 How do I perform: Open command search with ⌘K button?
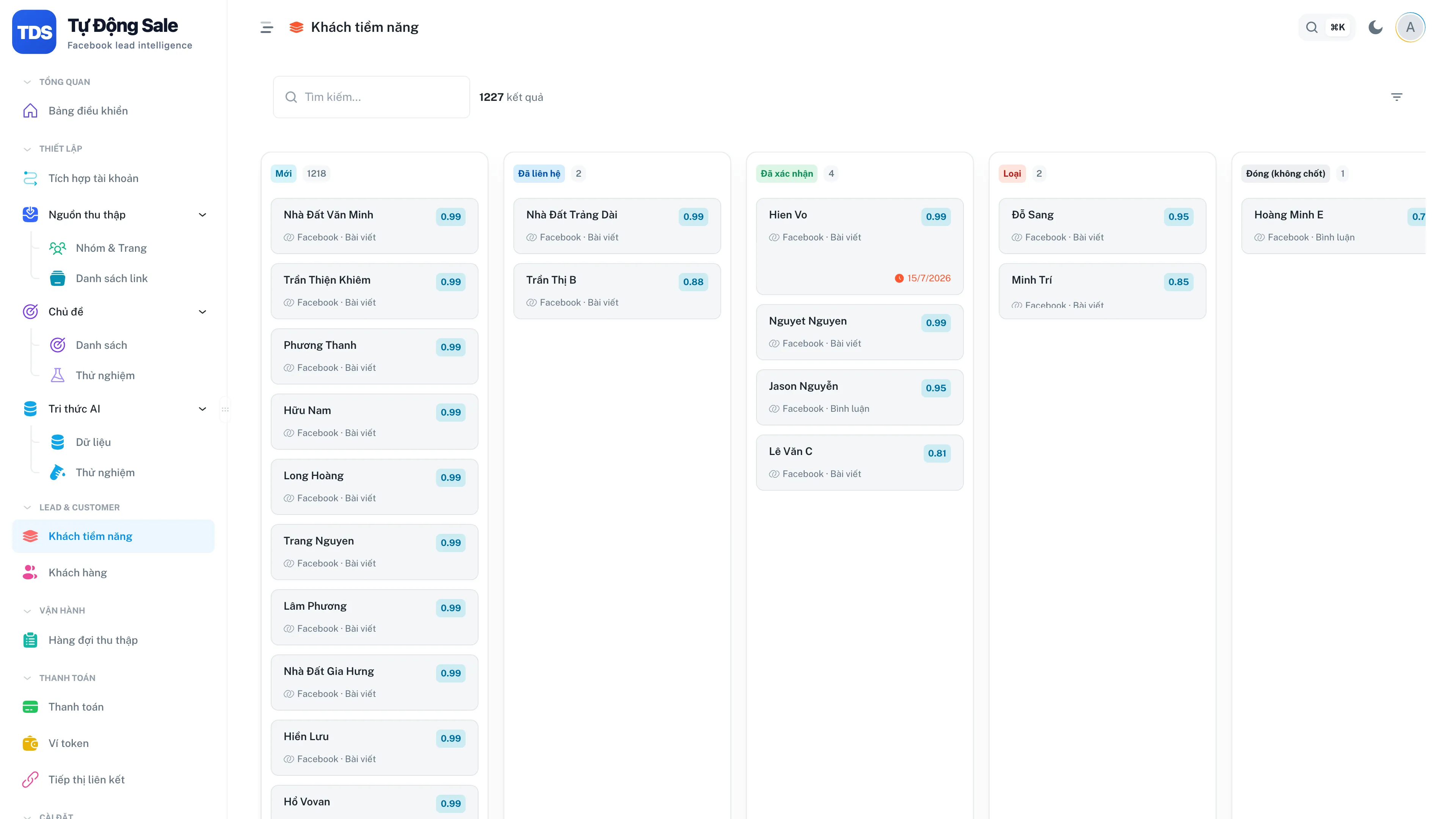(x=1326, y=27)
